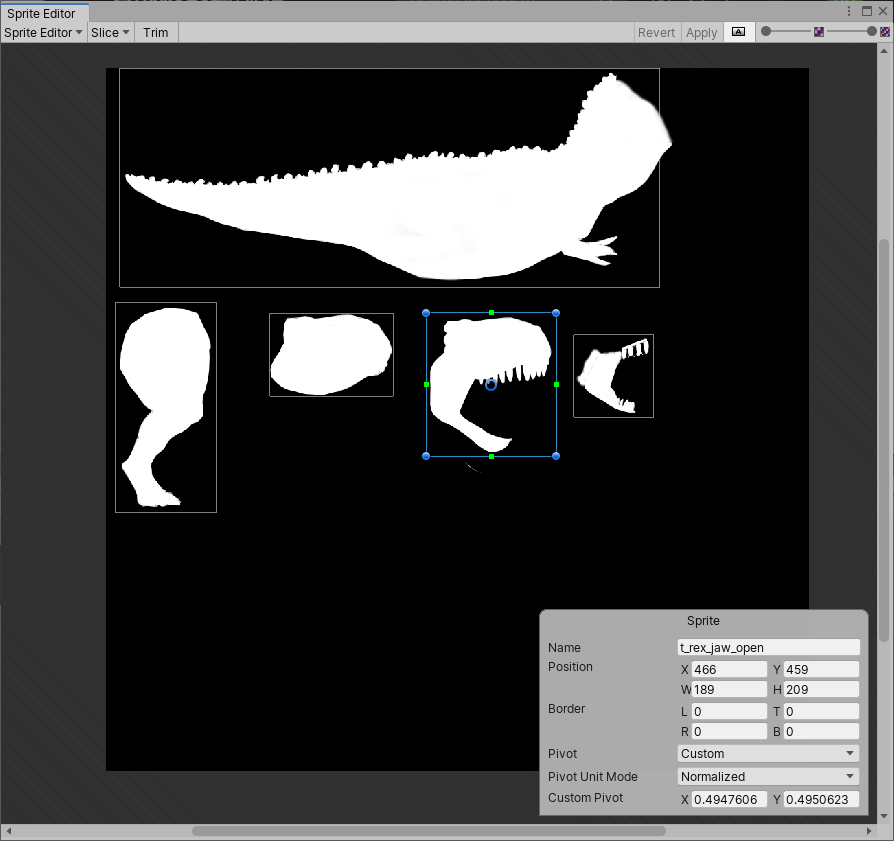Open the Slice dropdown menu

(110, 32)
